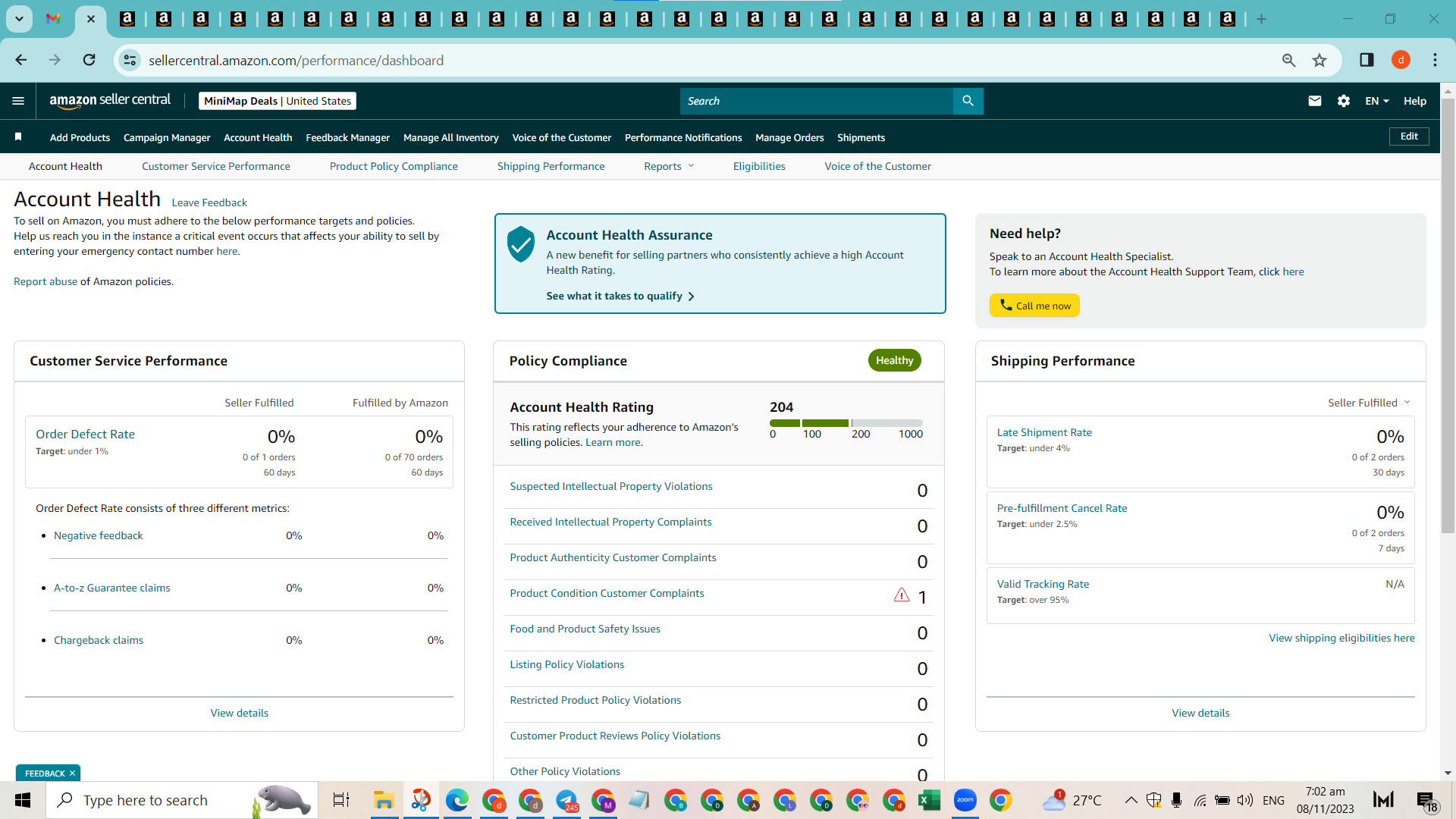The image size is (1456, 819).
Task: Open Feedback Manager in the favorites bar
Action: pyautogui.click(x=347, y=137)
